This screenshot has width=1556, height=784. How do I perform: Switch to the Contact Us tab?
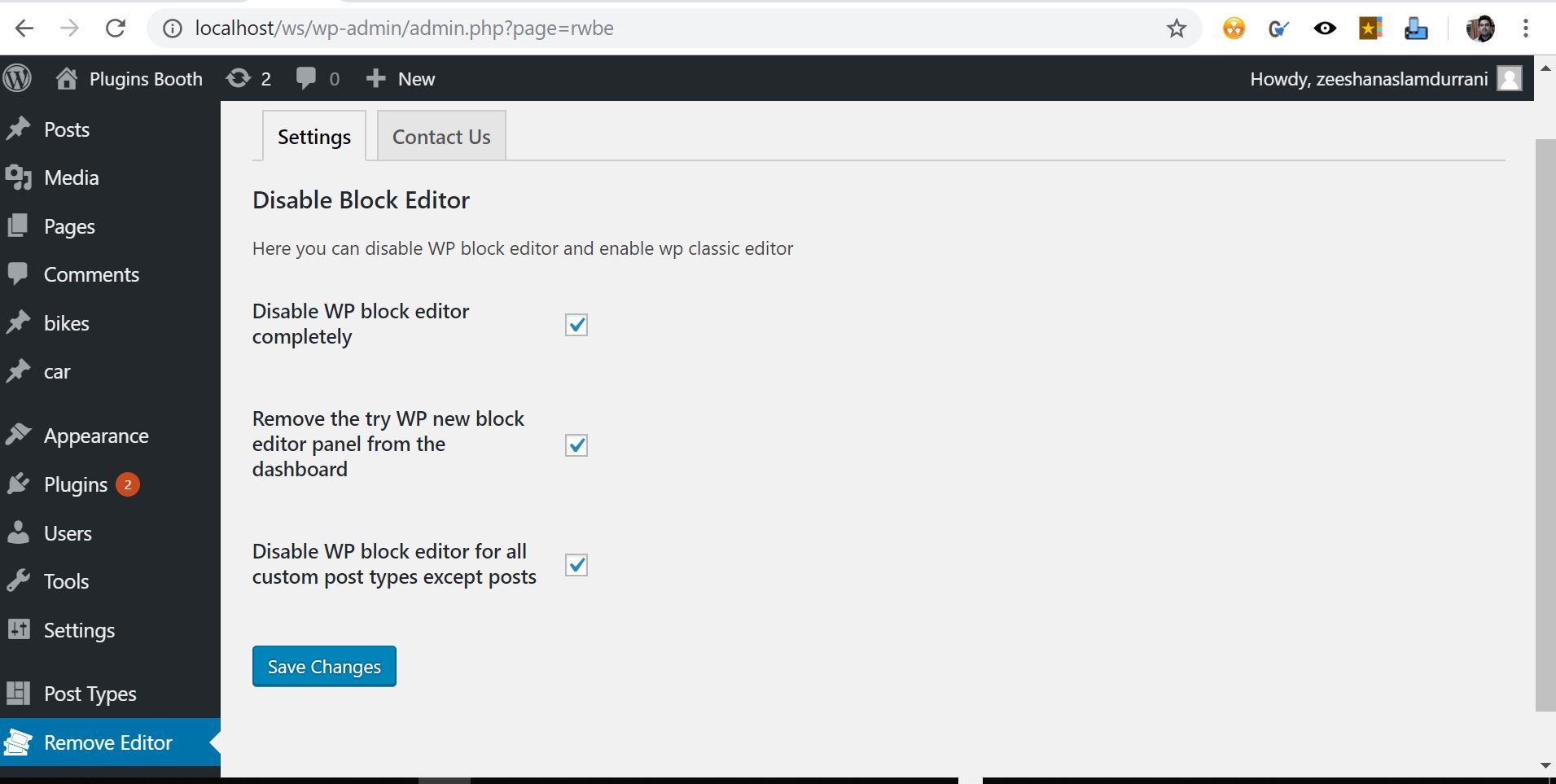tap(441, 137)
